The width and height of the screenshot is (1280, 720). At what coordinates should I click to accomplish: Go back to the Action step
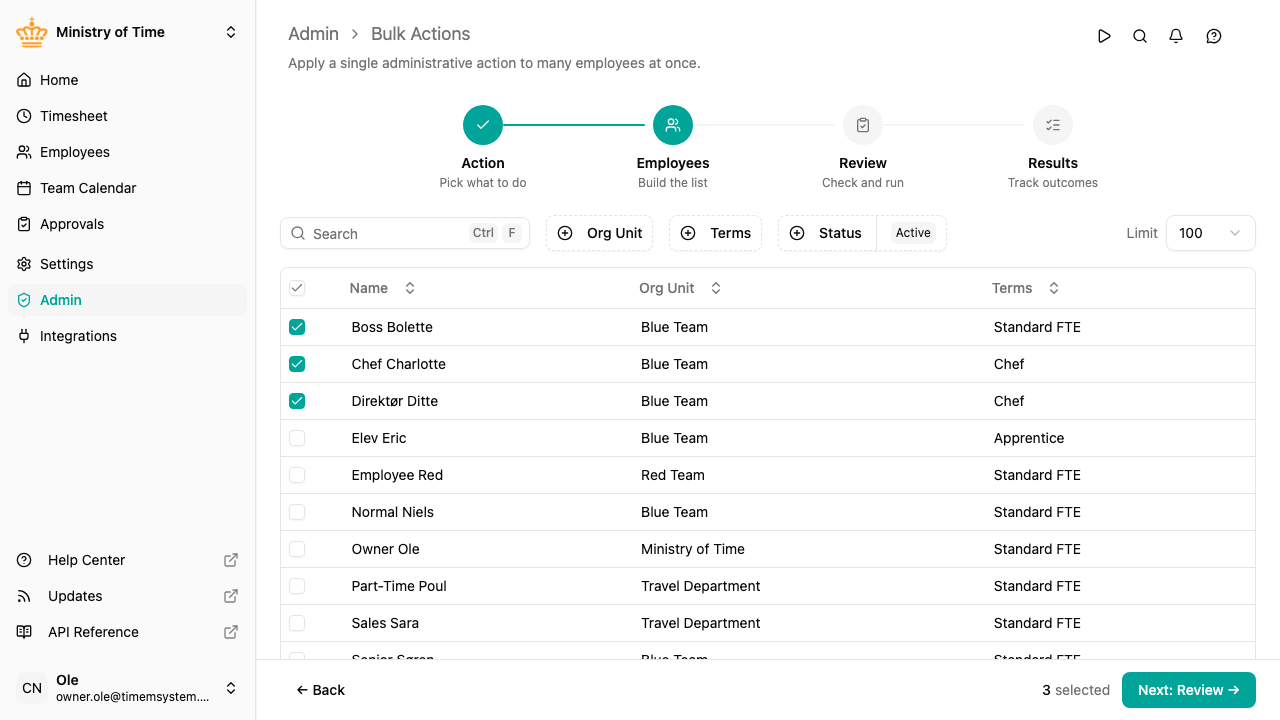[x=483, y=125]
